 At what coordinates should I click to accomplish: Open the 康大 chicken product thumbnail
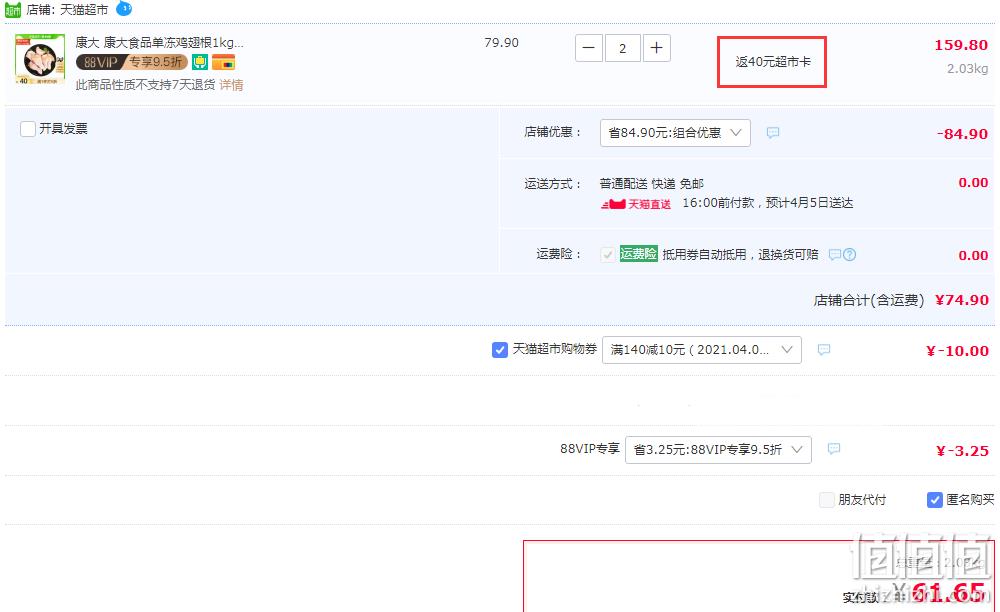40,59
